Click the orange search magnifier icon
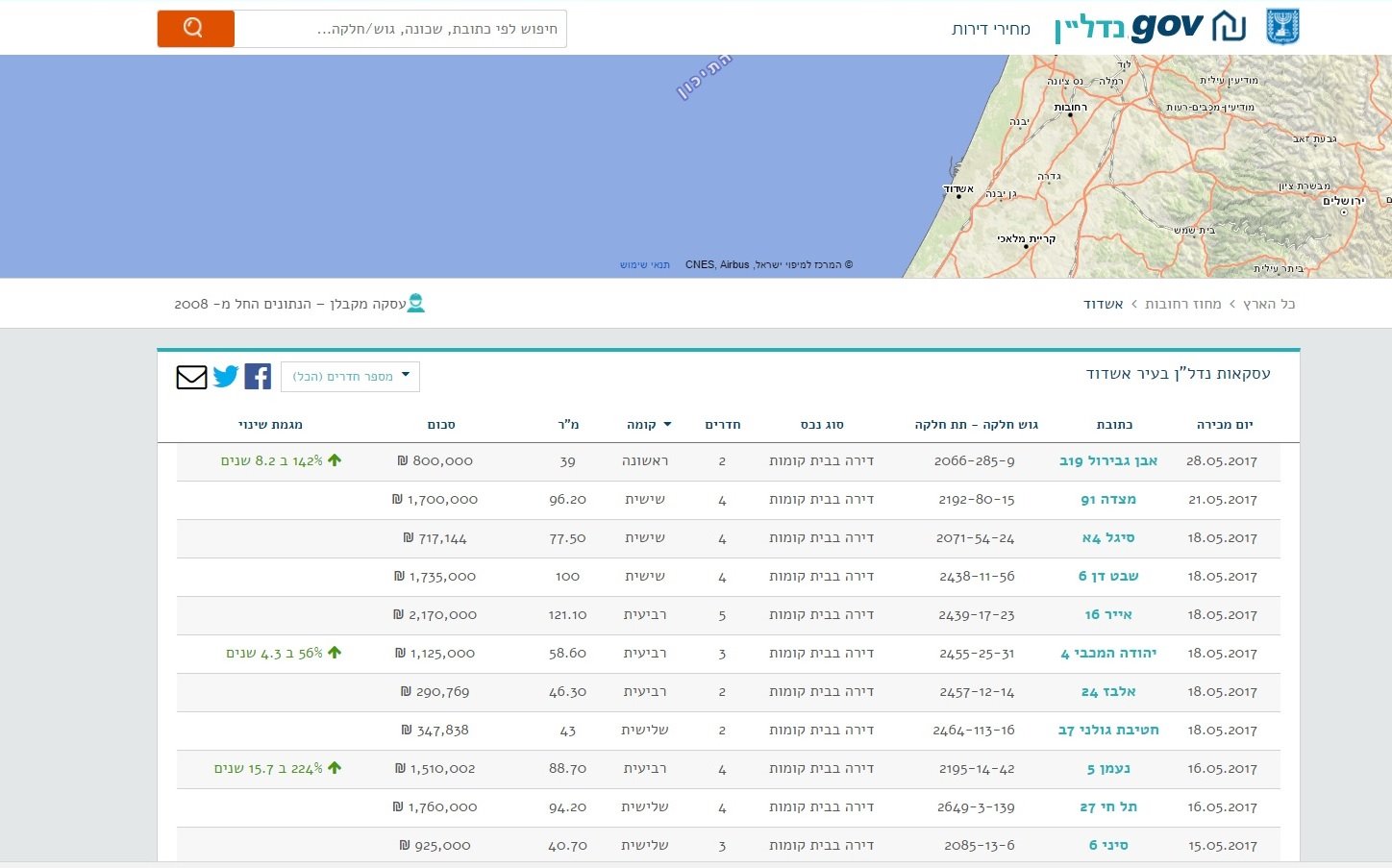The image size is (1392, 868). tap(194, 28)
